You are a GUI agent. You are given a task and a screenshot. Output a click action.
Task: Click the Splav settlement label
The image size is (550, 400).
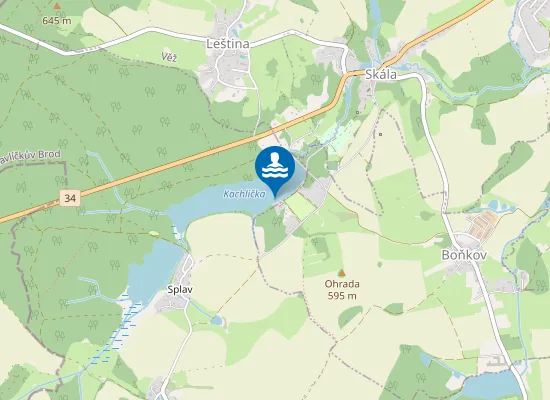[180, 289]
